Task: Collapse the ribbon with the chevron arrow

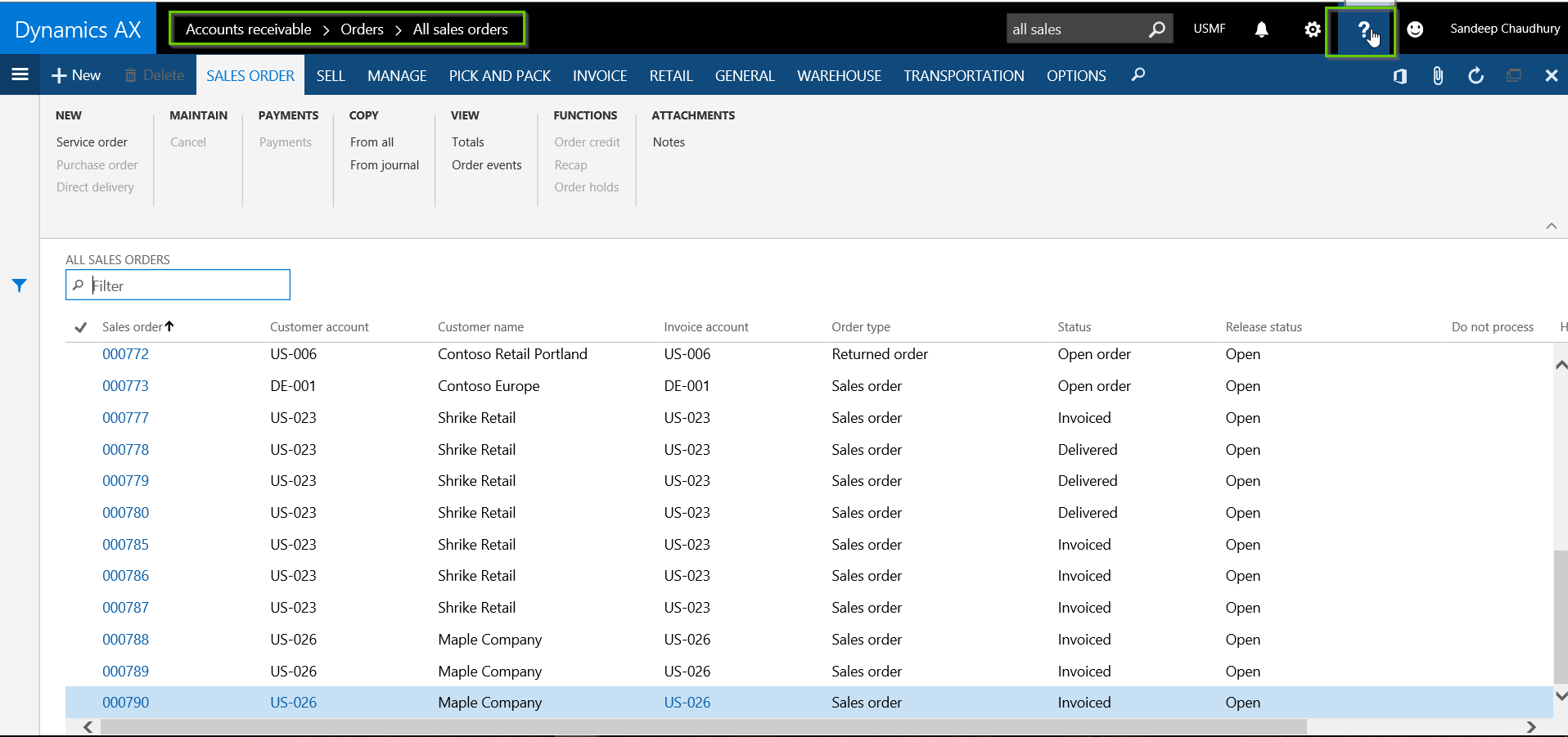Action: [1551, 226]
